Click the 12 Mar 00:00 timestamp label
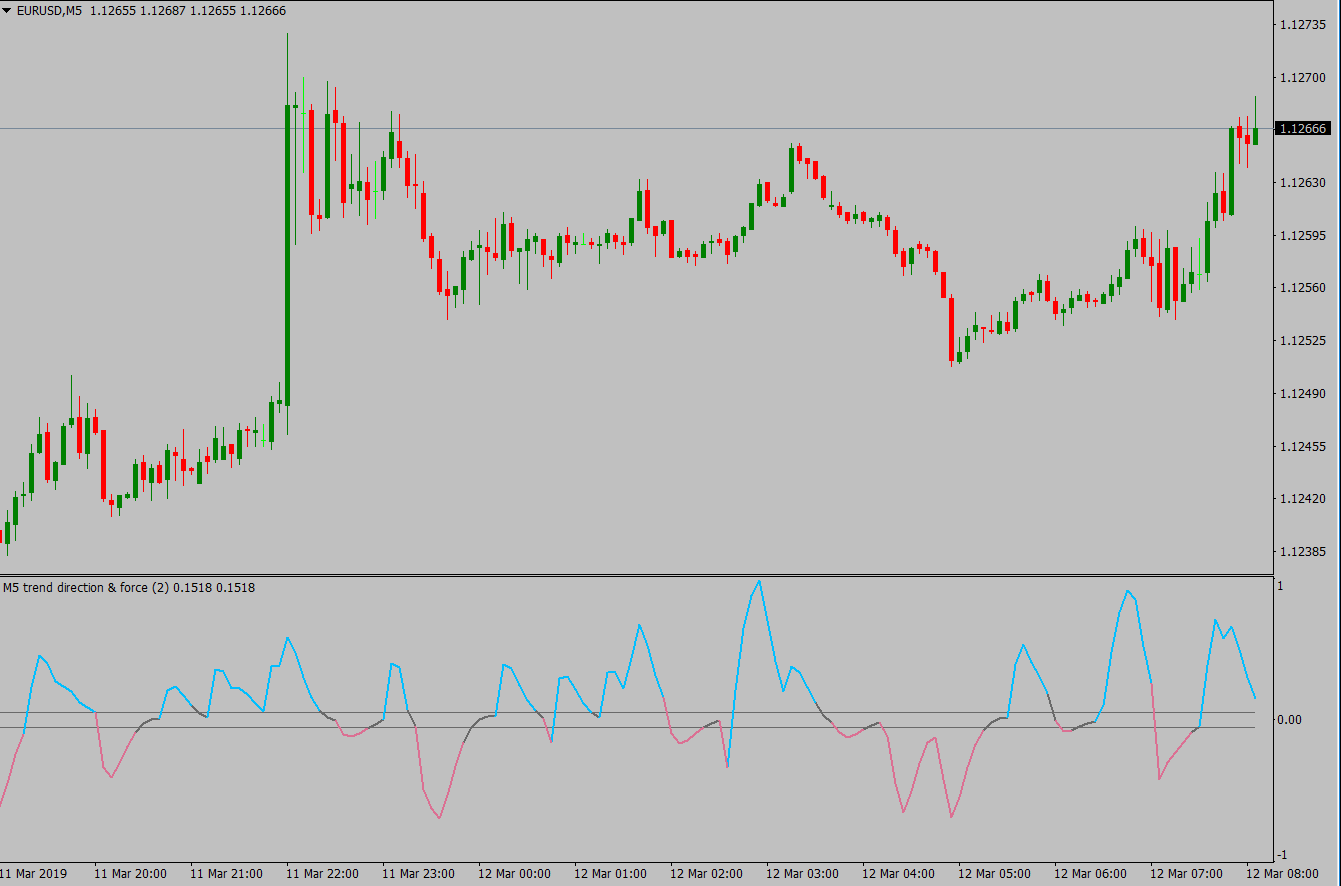The image size is (1341, 886). (x=514, y=872)
